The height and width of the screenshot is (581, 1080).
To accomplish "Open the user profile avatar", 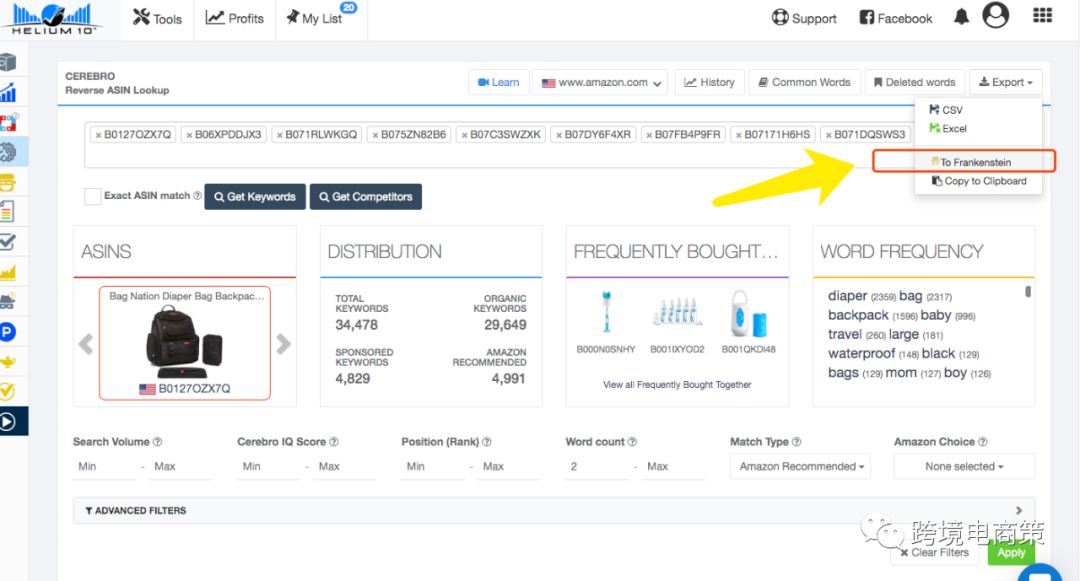I will tap(995, 16).
